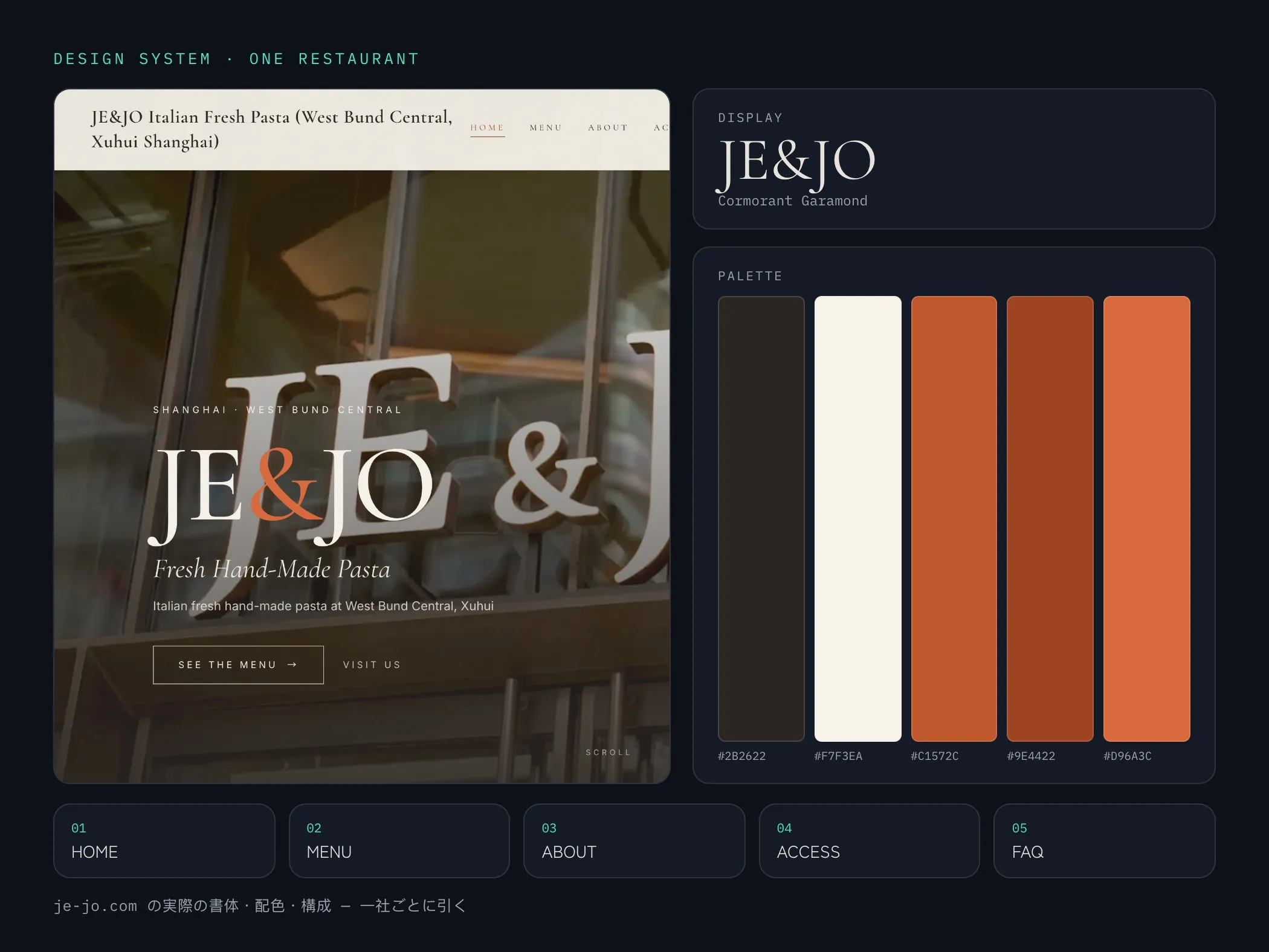Select the dark swatch #2B2622
Screen dimensions: 1269x952
761,519
